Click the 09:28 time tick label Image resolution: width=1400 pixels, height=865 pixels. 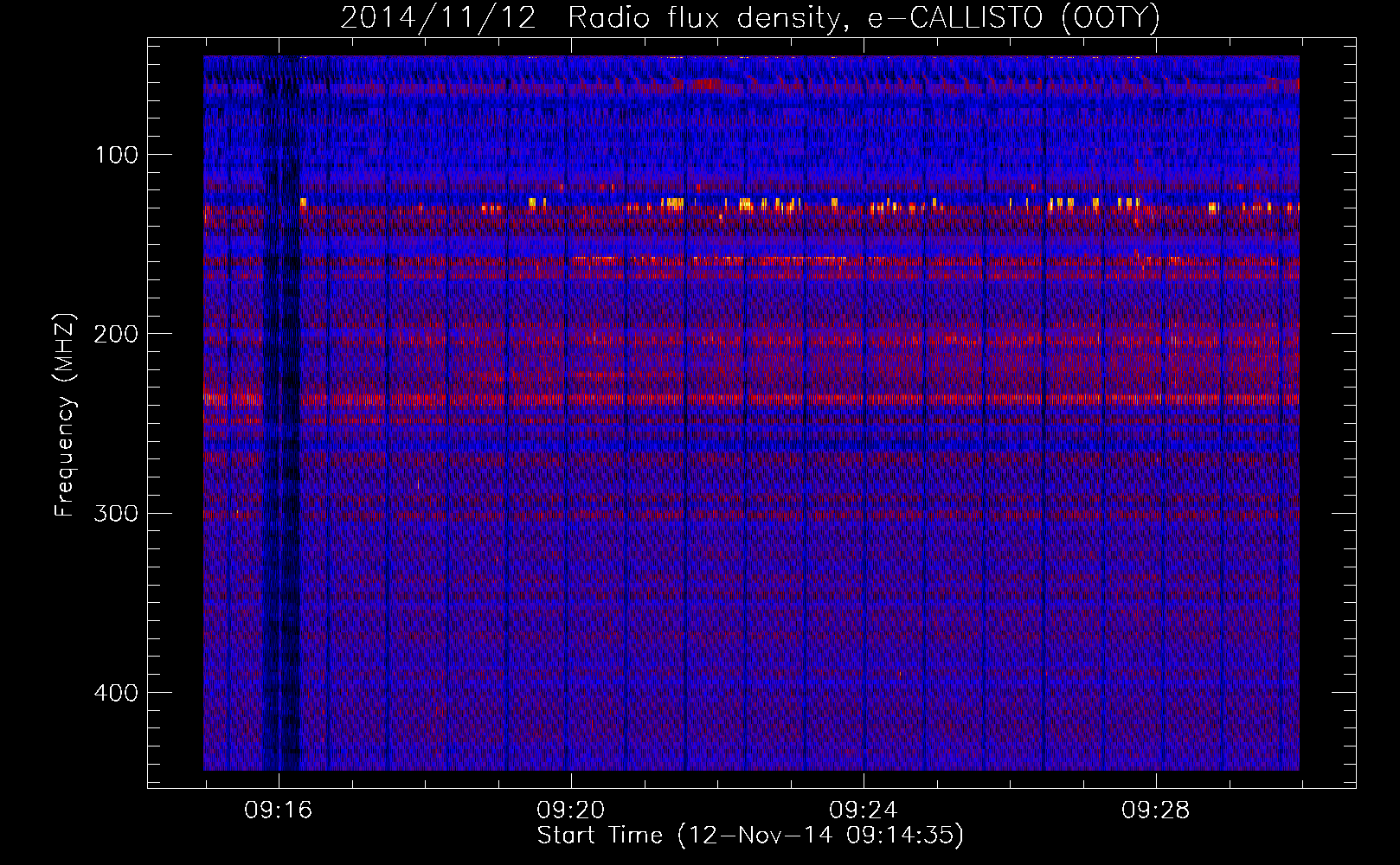point(1156,811)
